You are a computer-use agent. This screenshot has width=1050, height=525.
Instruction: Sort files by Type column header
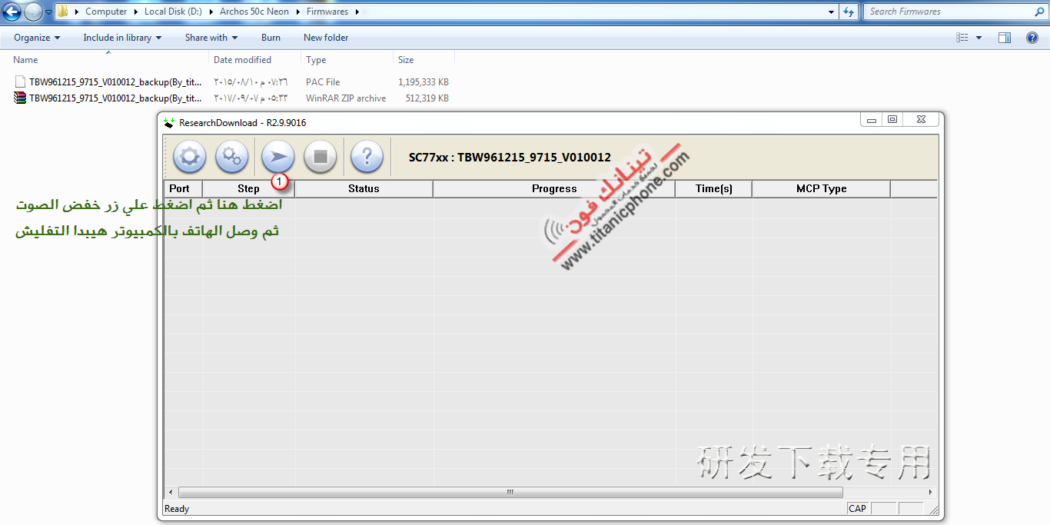coord(316,60)
